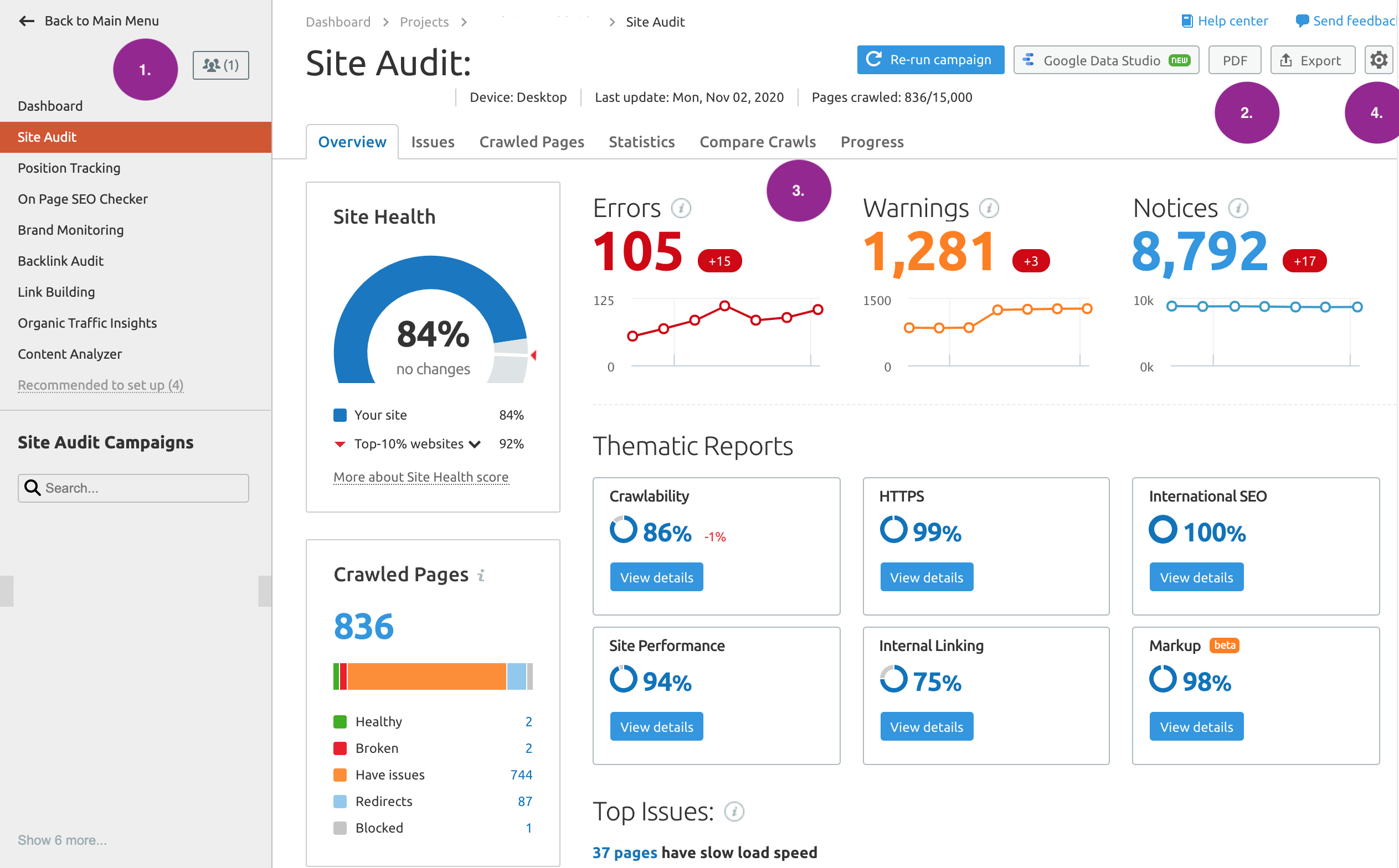This screenshot has width=1399, height=868.
Task: Click the Errors trend chart
Action: tap(725, 333)
